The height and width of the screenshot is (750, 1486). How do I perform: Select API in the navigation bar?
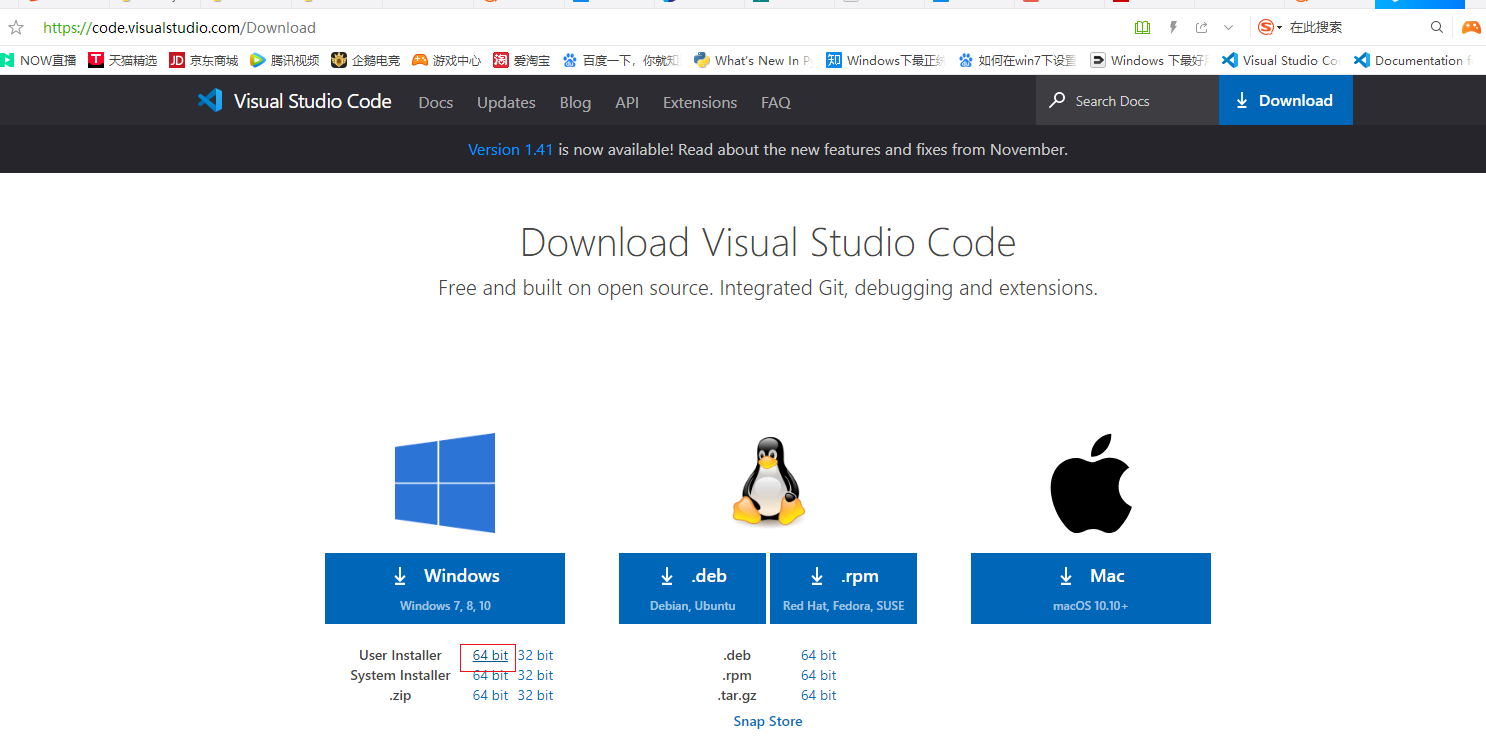(627, 102)
